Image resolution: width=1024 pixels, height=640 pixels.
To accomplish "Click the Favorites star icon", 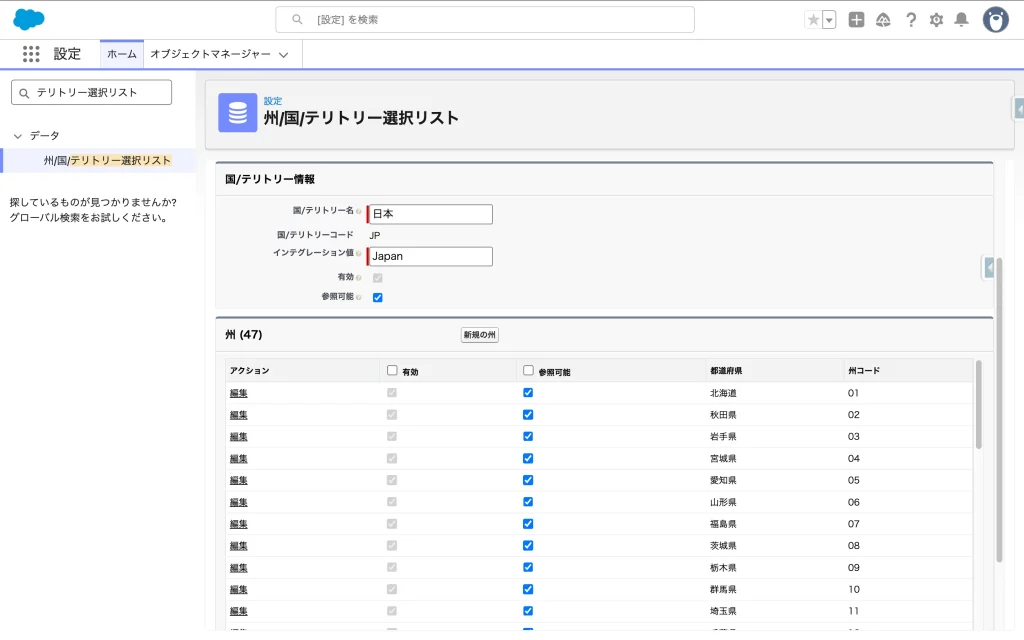I will point(813,20).
